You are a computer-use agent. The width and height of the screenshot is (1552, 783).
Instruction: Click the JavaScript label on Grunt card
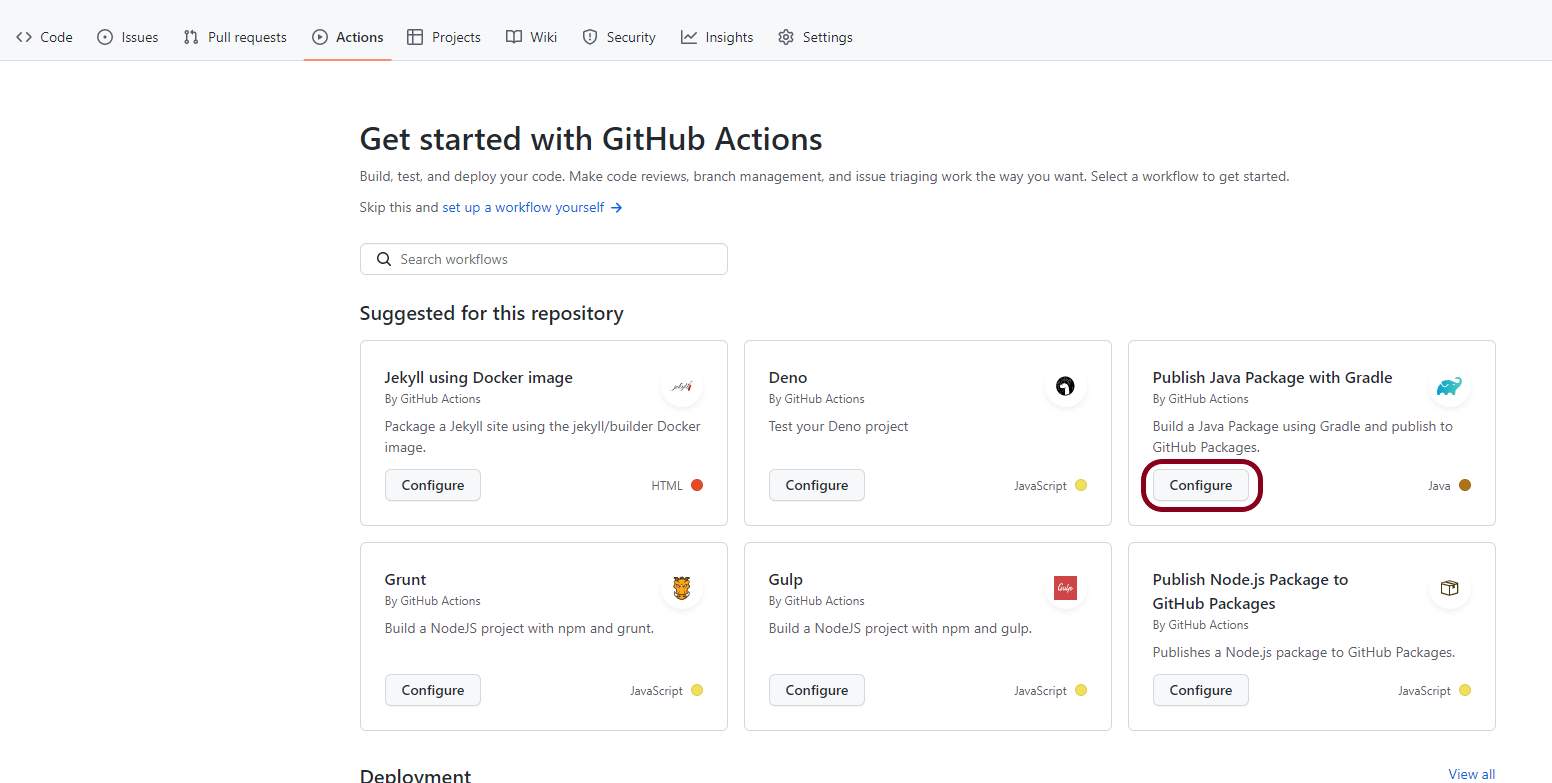[656, 691]
